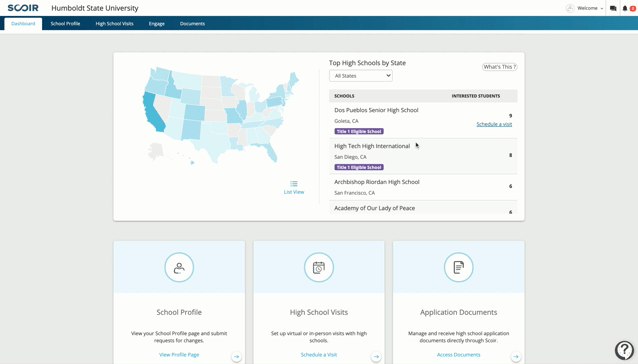Click the Goleta, CA location text
This screenshot has width=638, height=364.
(x=346, y=121)
